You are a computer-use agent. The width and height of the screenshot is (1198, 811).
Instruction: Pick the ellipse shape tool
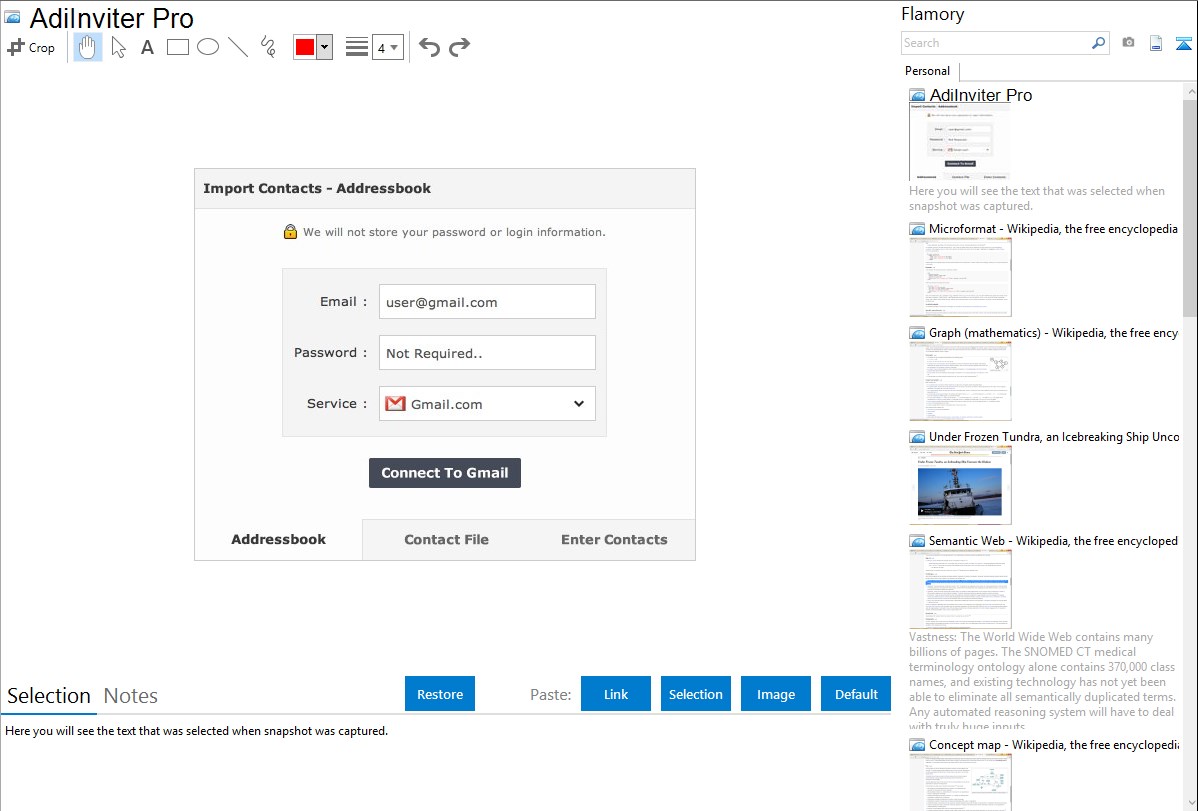[208, 47]
